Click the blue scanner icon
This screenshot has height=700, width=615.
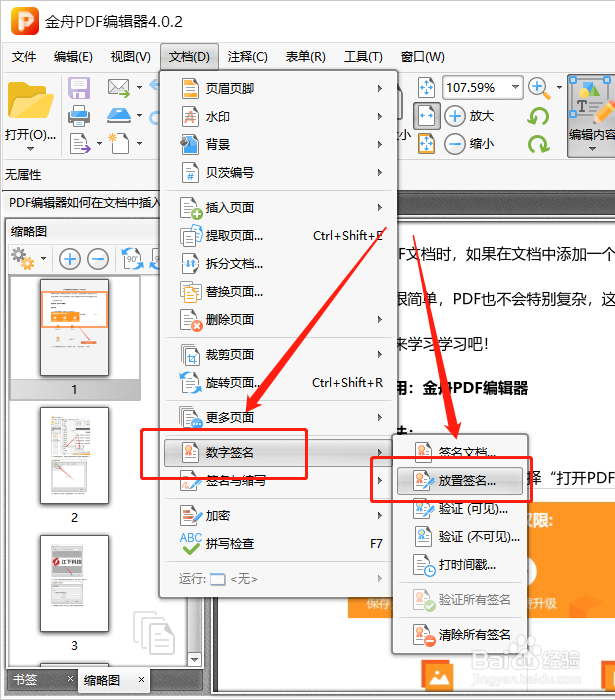119,116
